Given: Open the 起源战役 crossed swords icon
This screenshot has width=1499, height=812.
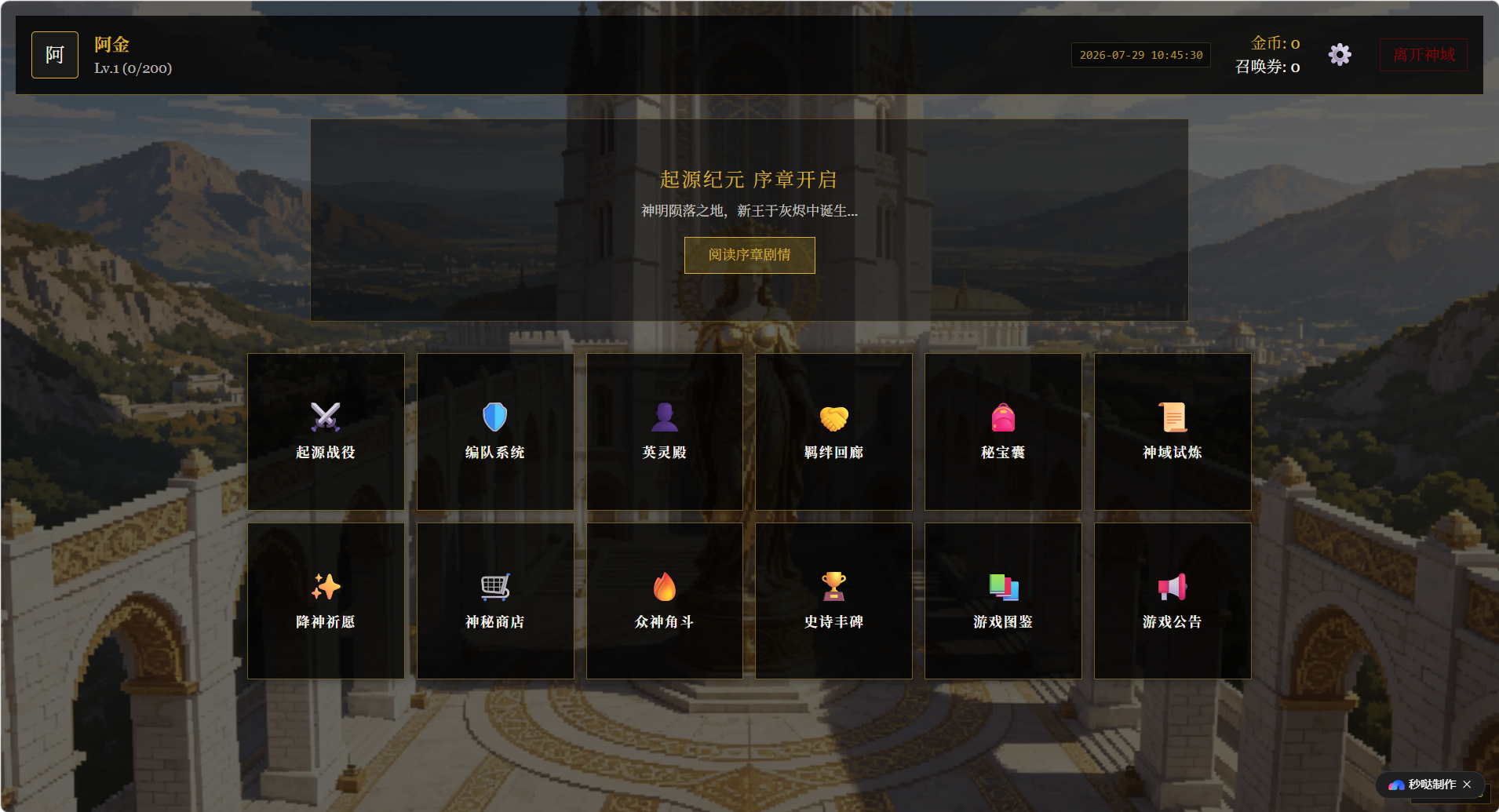Looking at the screenshot, I should [x=325, y=417].
